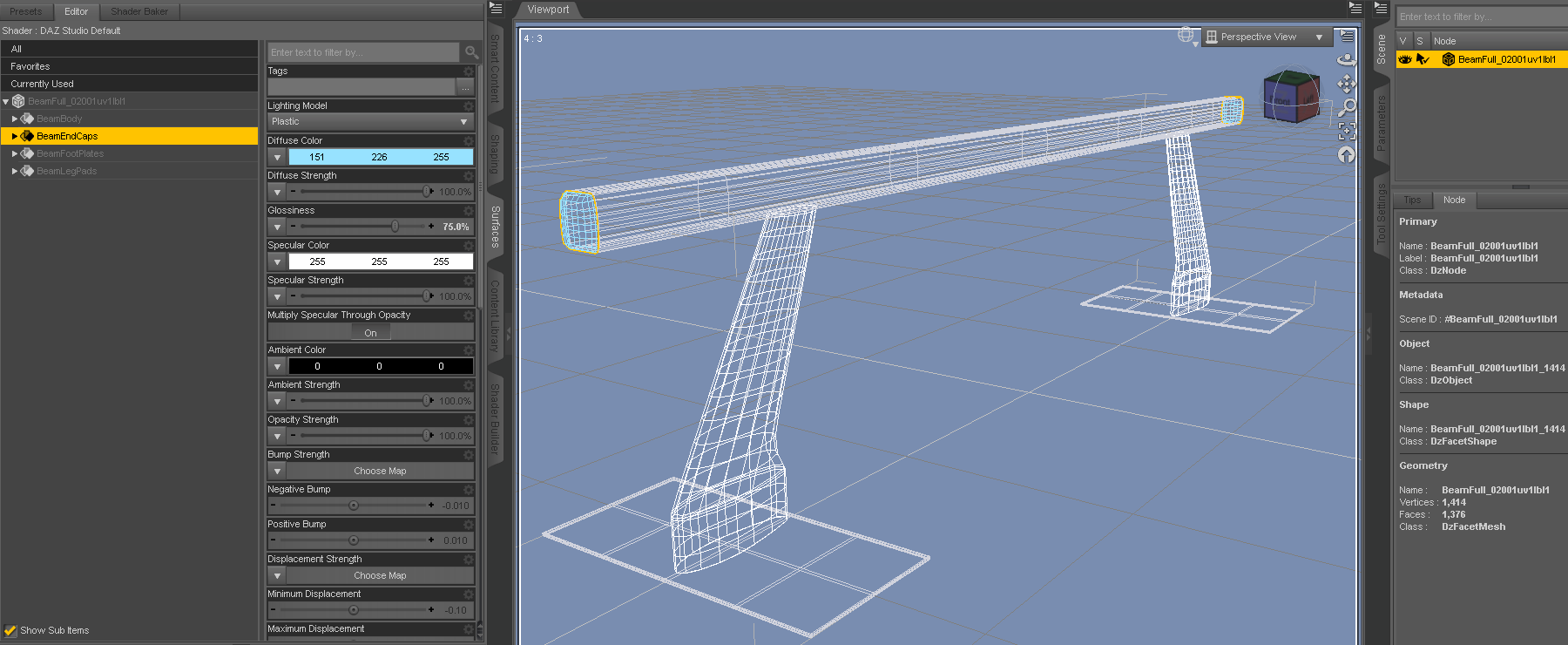Click the Glossiness gear icon
The width and height of the screenshot is (1568, 645).
(x=469, y=211)
